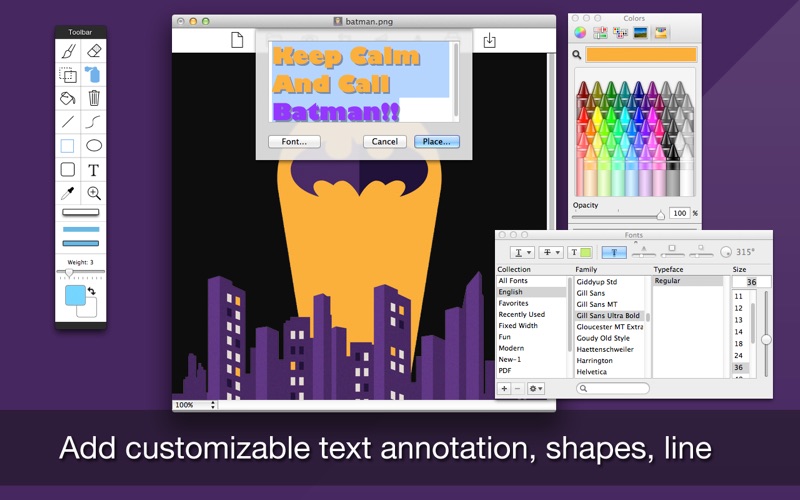Click the minus button under Collection list
The height and width of the screenshot is (500, 800).
pos(517,388)
